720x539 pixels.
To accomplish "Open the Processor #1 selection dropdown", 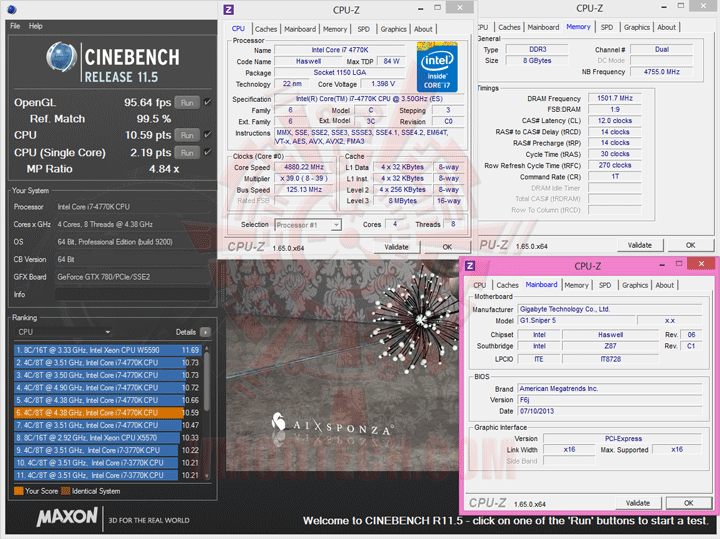I will (308, 225).
